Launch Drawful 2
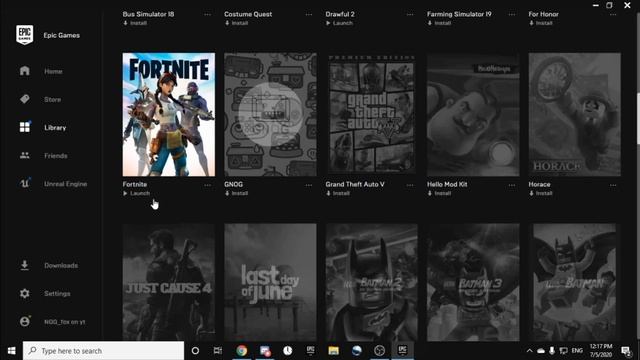 [340, 23]
